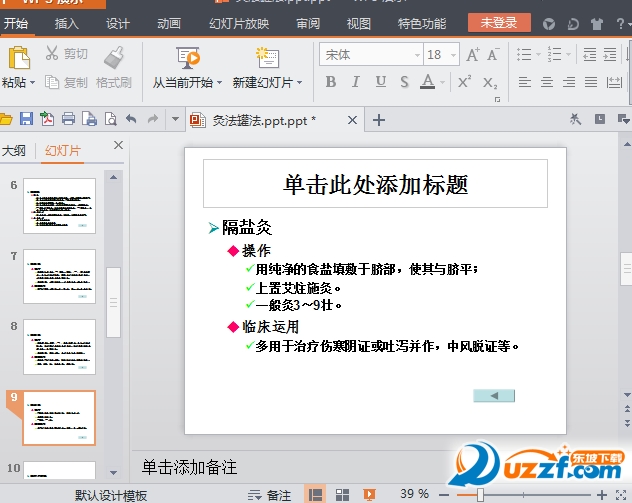
Task: Click 单击添加备注 notes area
Action: tap(189, 468)
